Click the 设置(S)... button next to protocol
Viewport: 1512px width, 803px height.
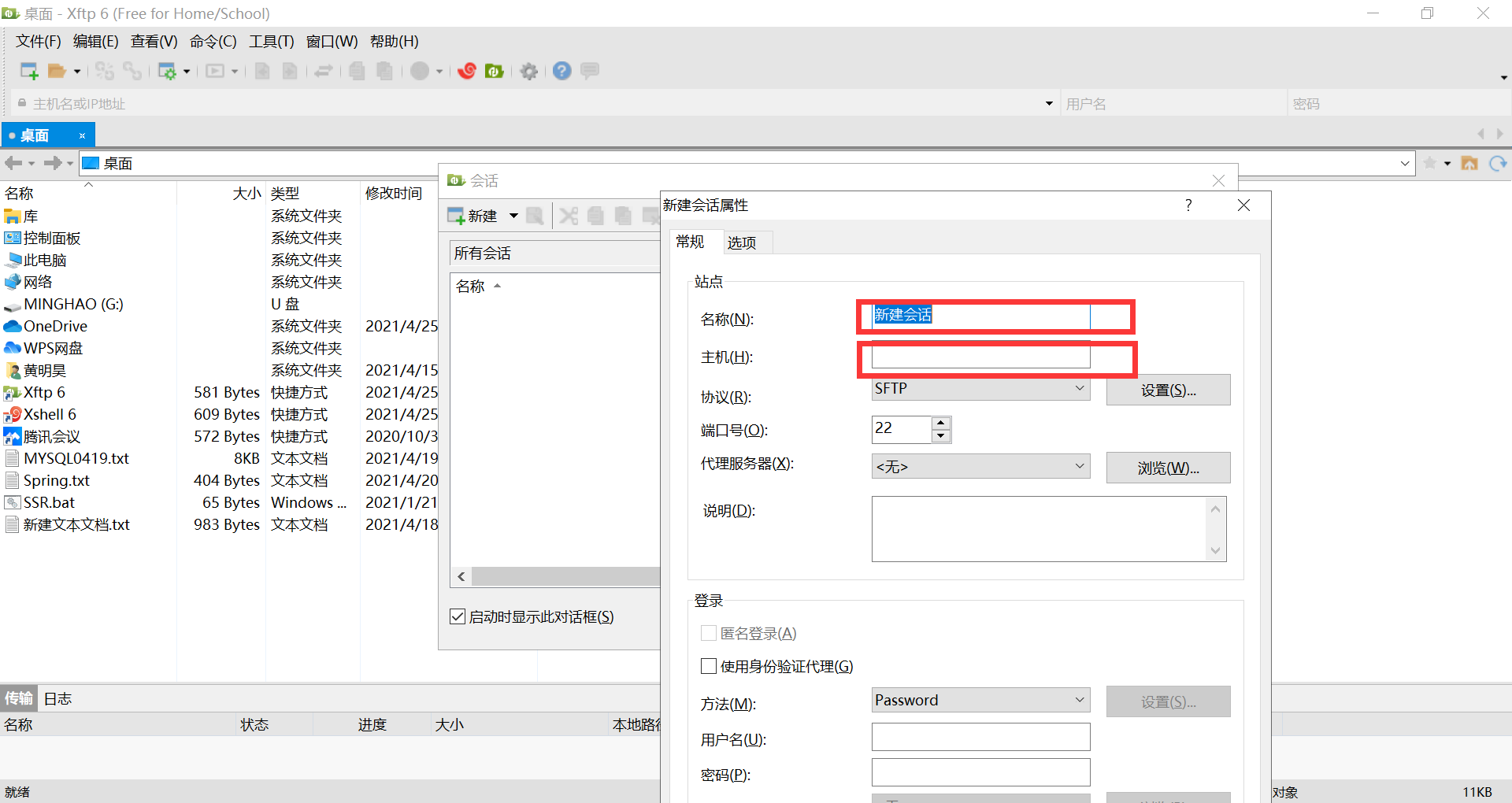pos(1168,390)
